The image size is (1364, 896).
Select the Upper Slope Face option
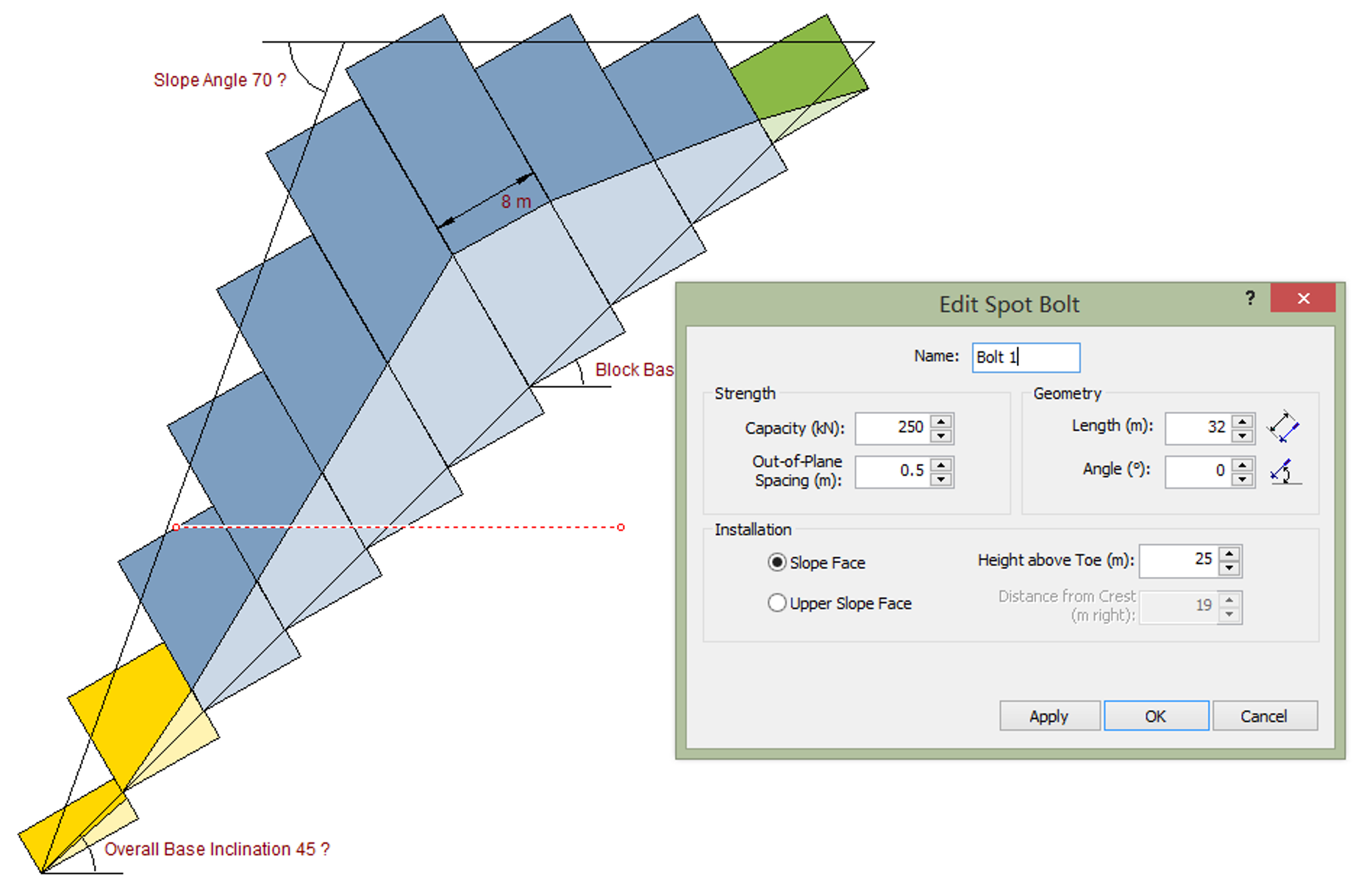(776, 603)
